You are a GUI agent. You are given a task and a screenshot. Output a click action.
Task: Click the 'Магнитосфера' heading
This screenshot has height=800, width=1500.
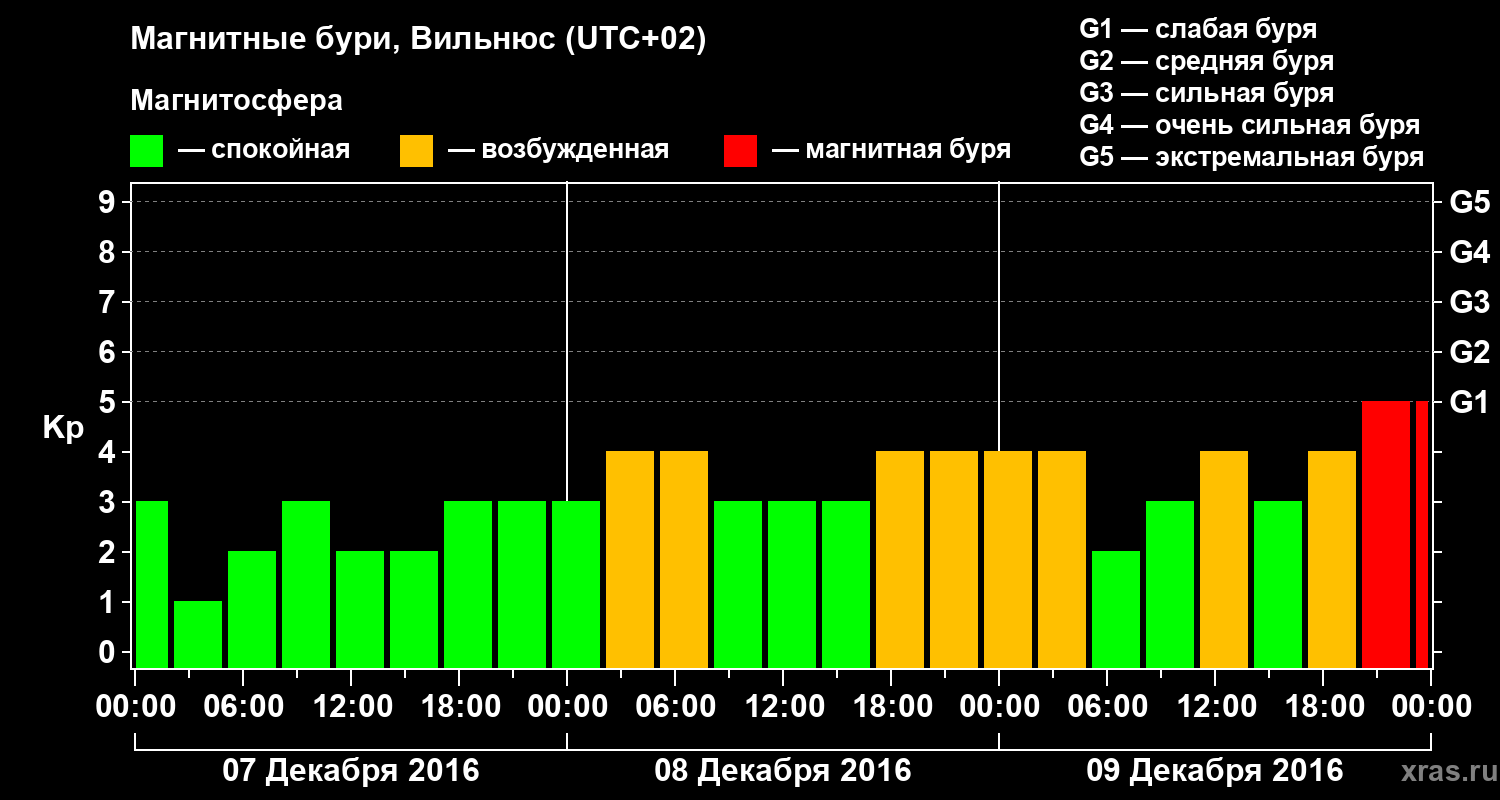(236, 101)
